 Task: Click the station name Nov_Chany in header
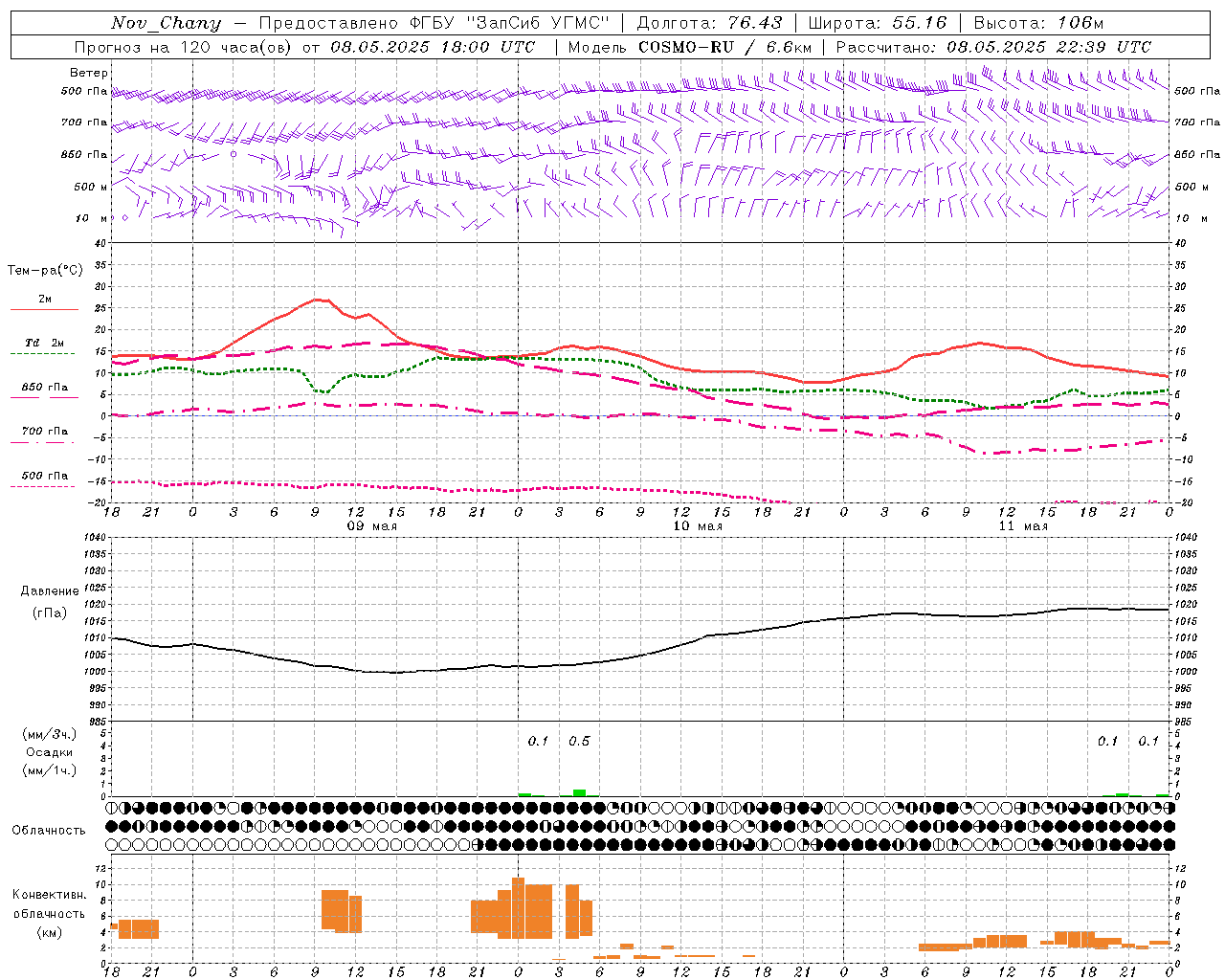coord(166,23)
